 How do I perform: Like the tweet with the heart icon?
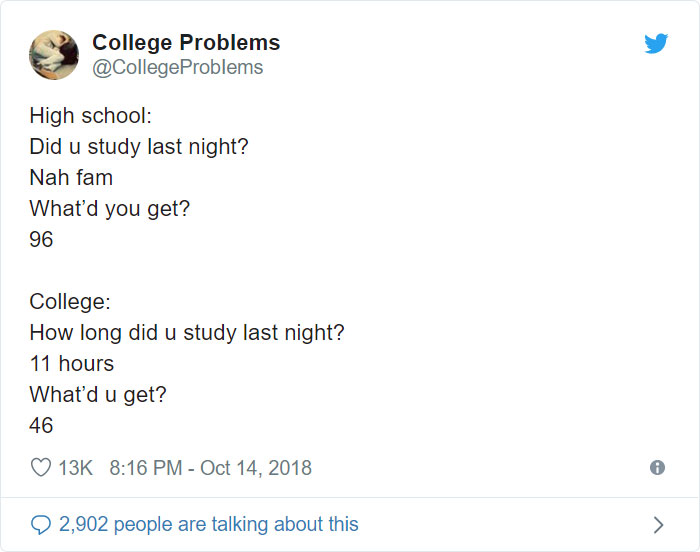click(41, 468)
